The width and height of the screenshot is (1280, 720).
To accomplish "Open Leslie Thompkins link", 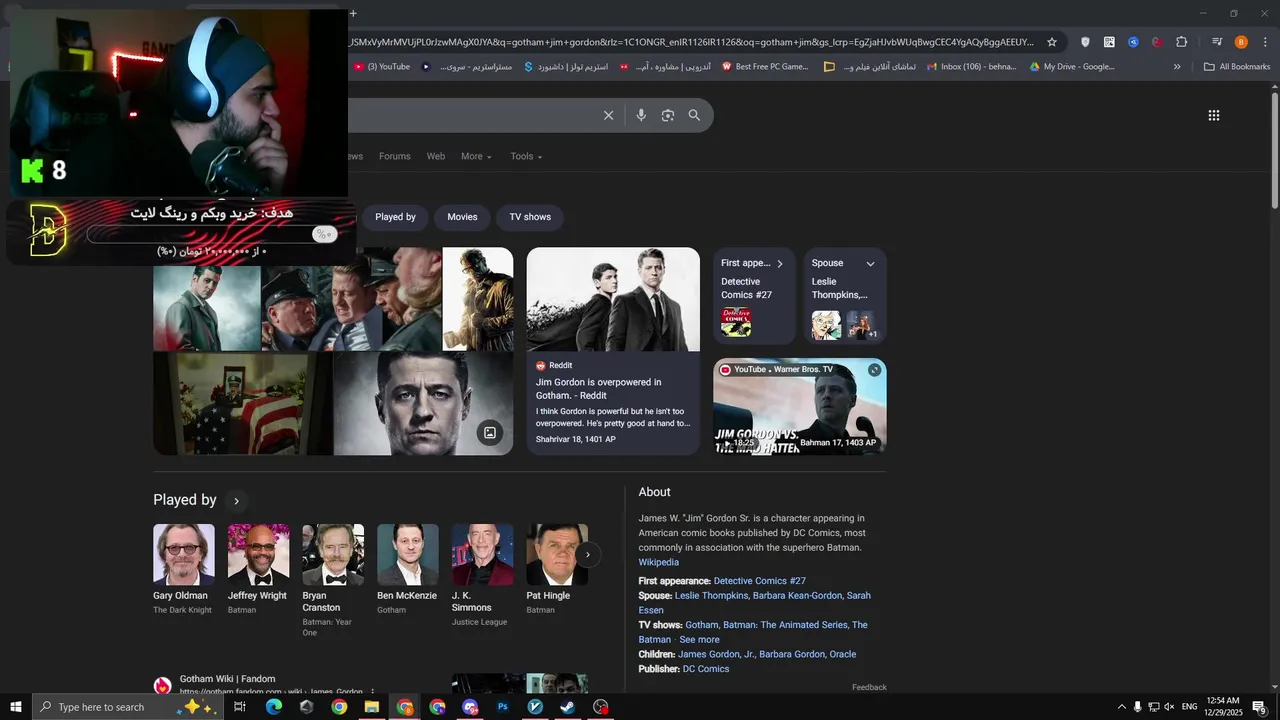I will point(711,595).
